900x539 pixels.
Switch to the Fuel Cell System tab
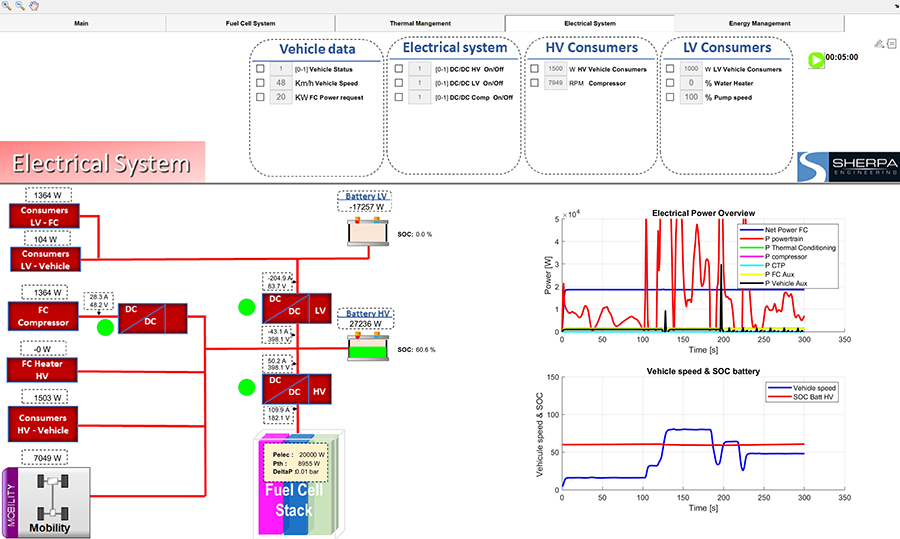tap(251, 23)
